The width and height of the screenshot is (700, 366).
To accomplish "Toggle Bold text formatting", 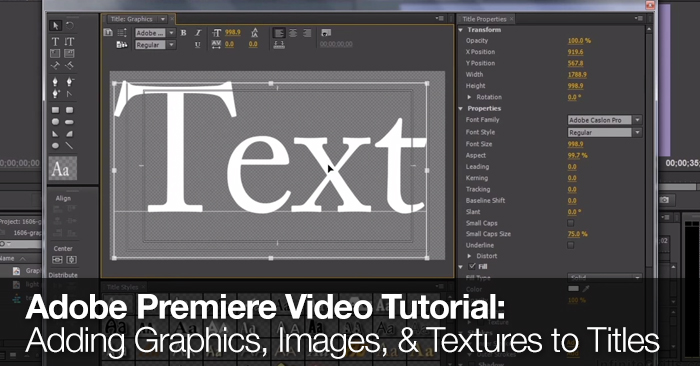I will (x=183, y=33).
